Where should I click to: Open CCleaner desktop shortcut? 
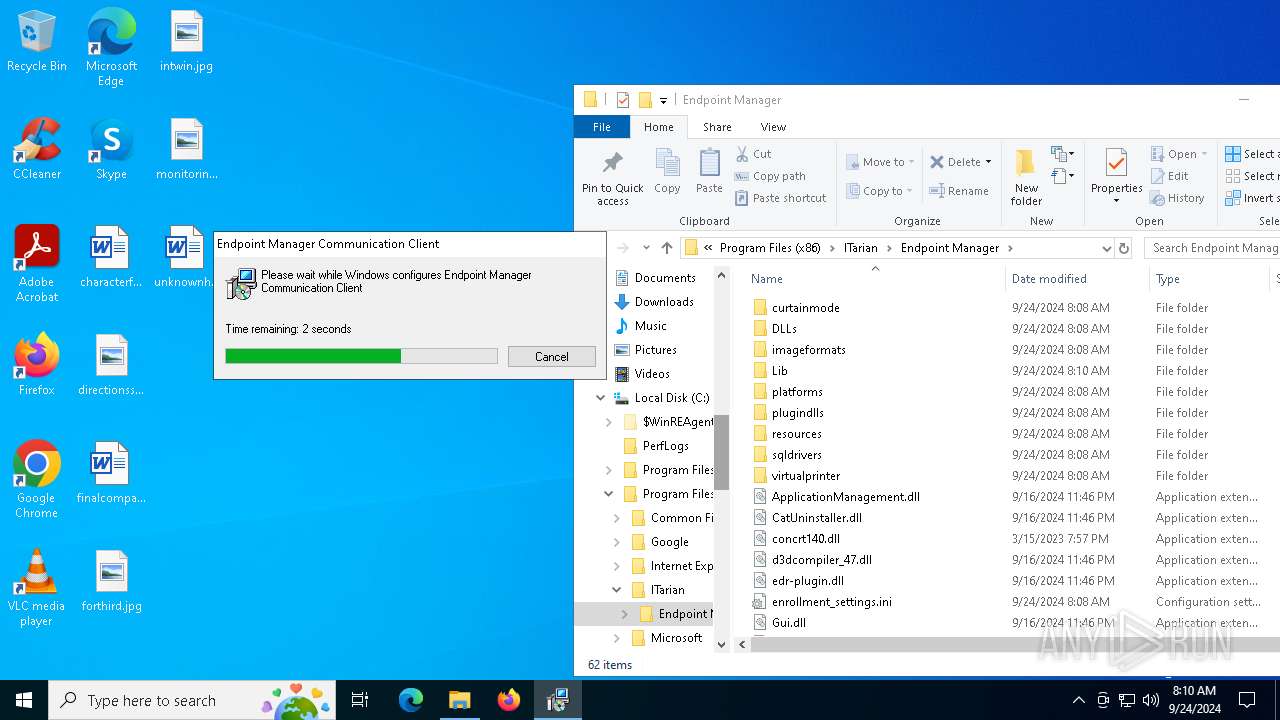click(x=37, y=149)
